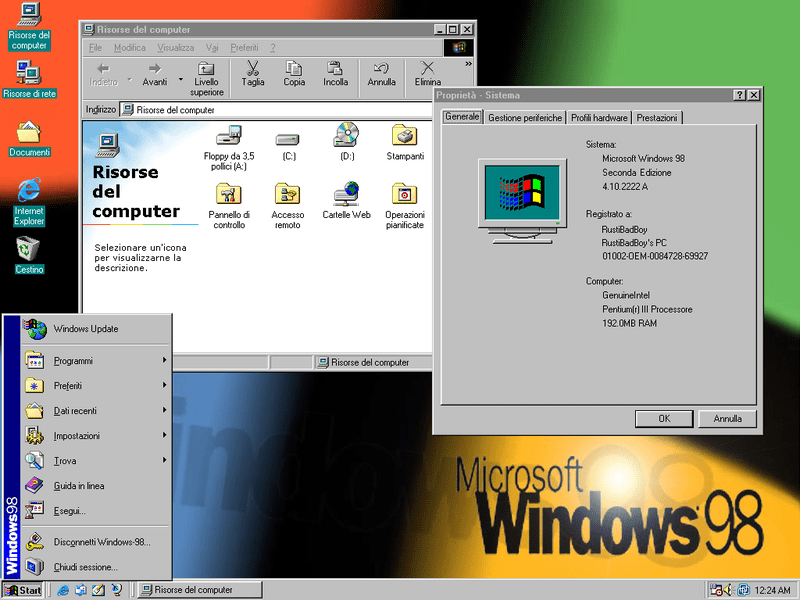
Task: Click the Start button
Action: coord(23,590)
